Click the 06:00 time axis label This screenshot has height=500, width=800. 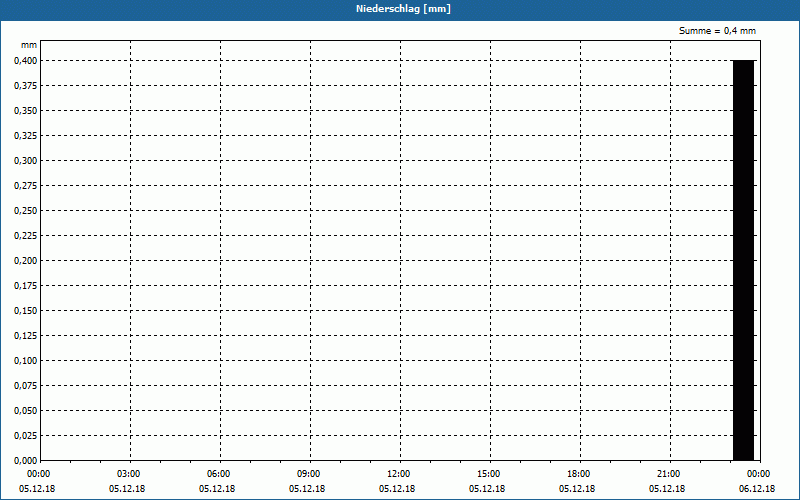(218, 474)
